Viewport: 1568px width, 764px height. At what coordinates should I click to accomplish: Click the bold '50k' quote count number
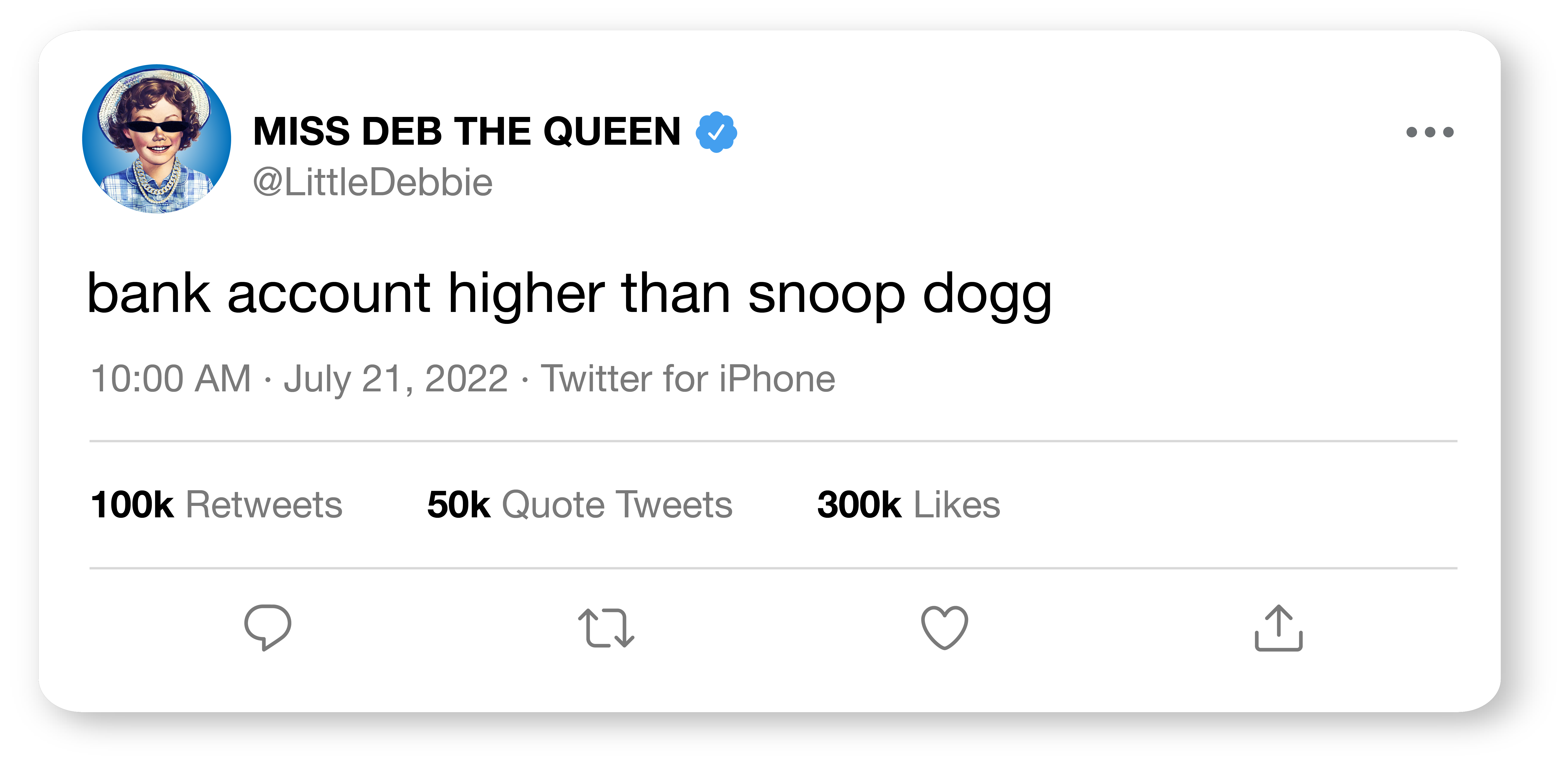coord(458,505)
